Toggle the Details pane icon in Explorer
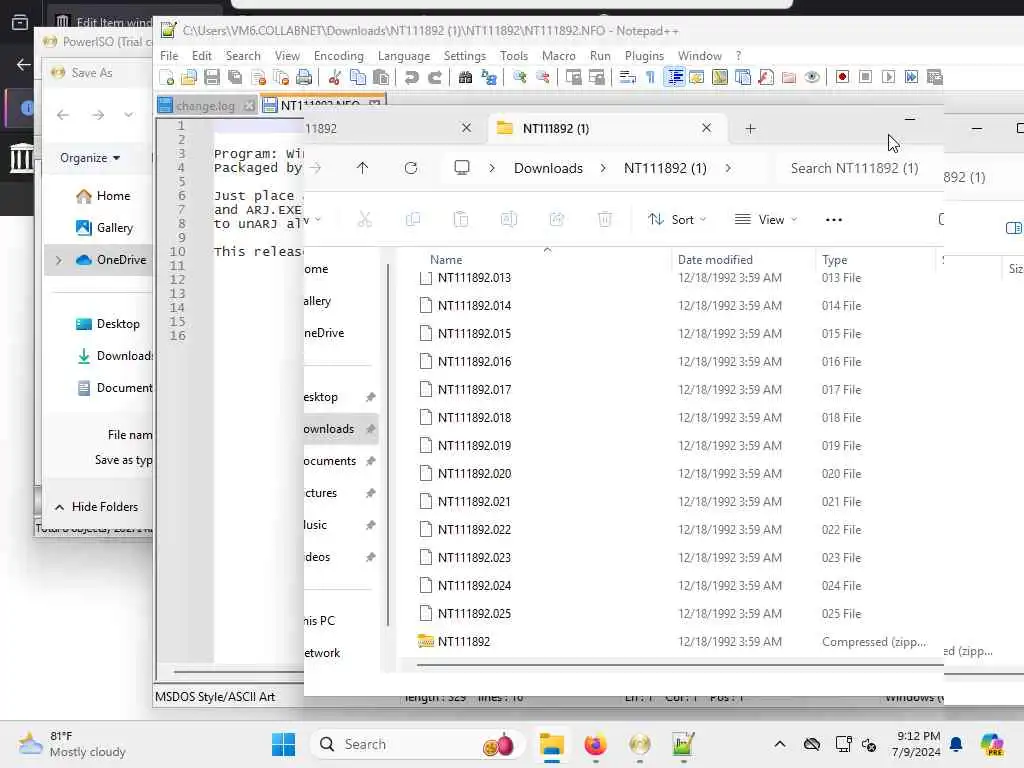This screenshot has height=768, width=1024. point(1013,228)
